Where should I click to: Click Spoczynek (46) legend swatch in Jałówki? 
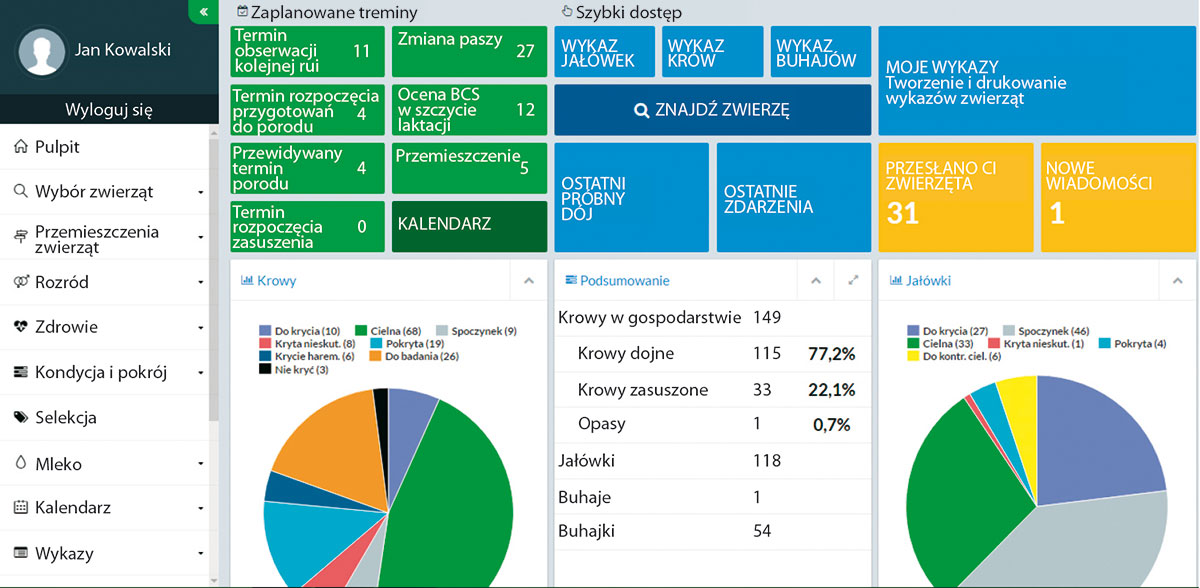[x=1009, y=330]
